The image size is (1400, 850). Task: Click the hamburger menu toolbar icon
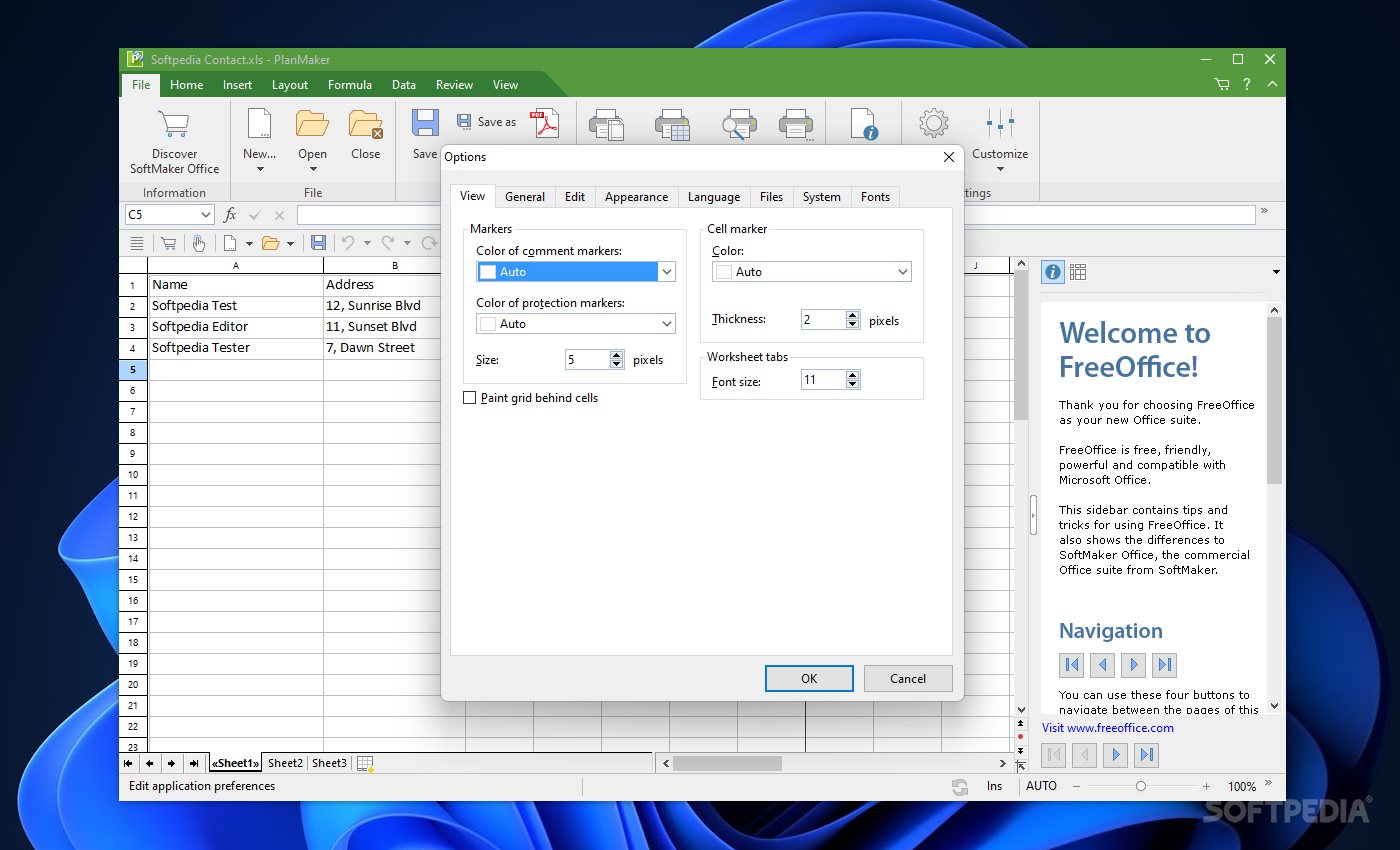pos(137,243)
